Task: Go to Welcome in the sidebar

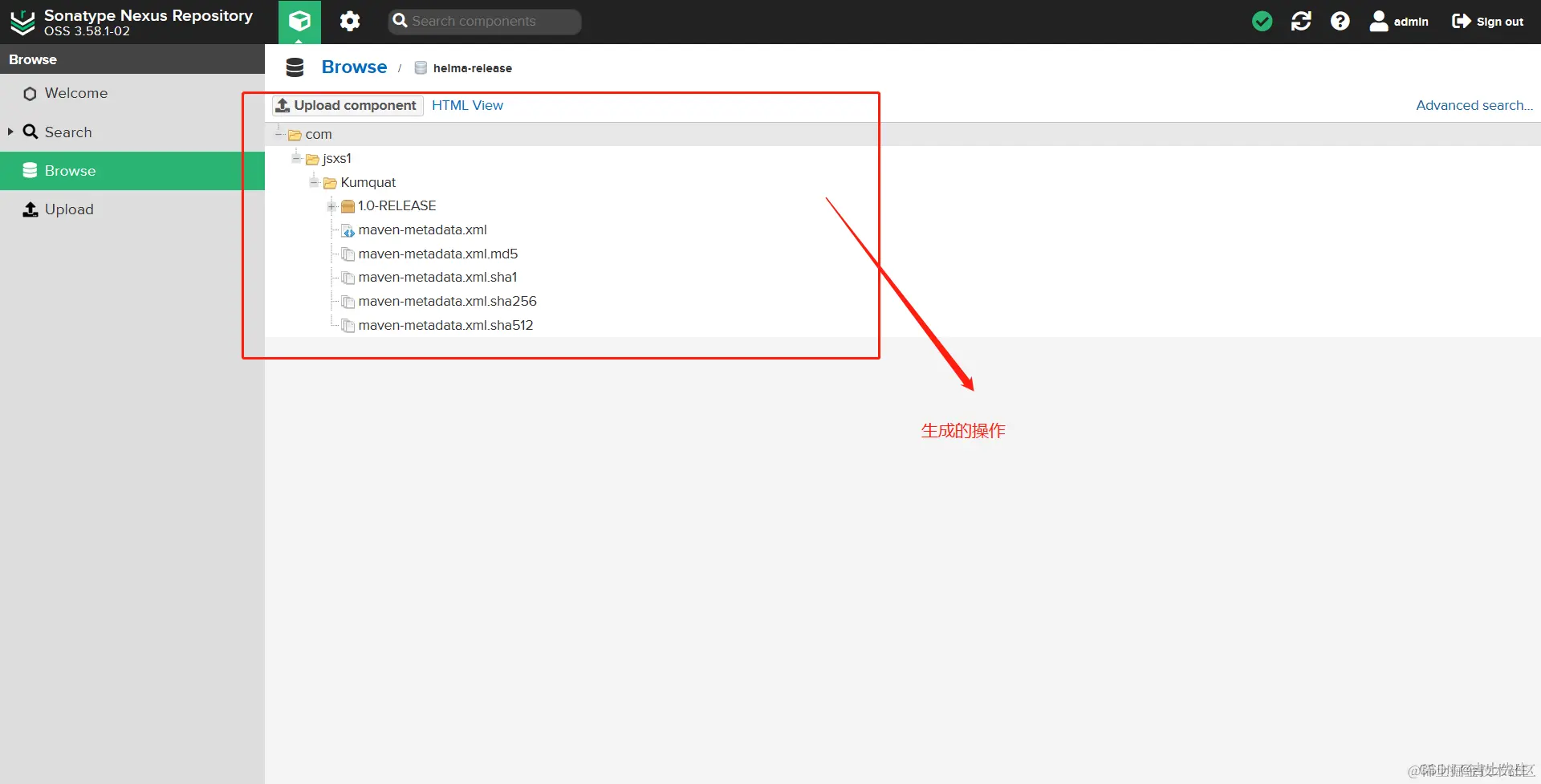Action: coord(132,93)
